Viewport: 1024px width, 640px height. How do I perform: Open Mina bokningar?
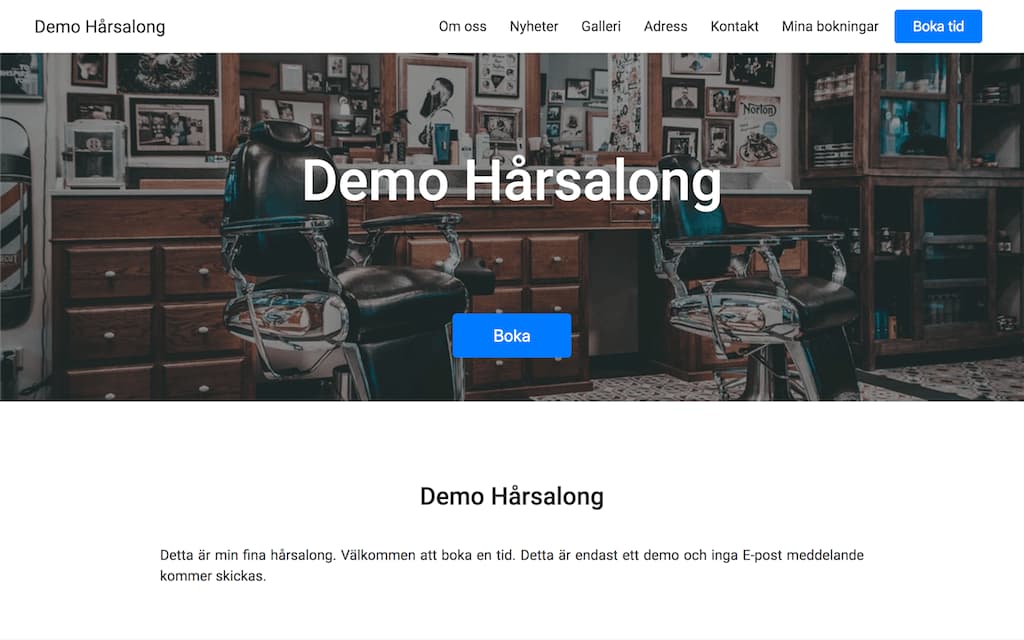click(x=830, y=27)
